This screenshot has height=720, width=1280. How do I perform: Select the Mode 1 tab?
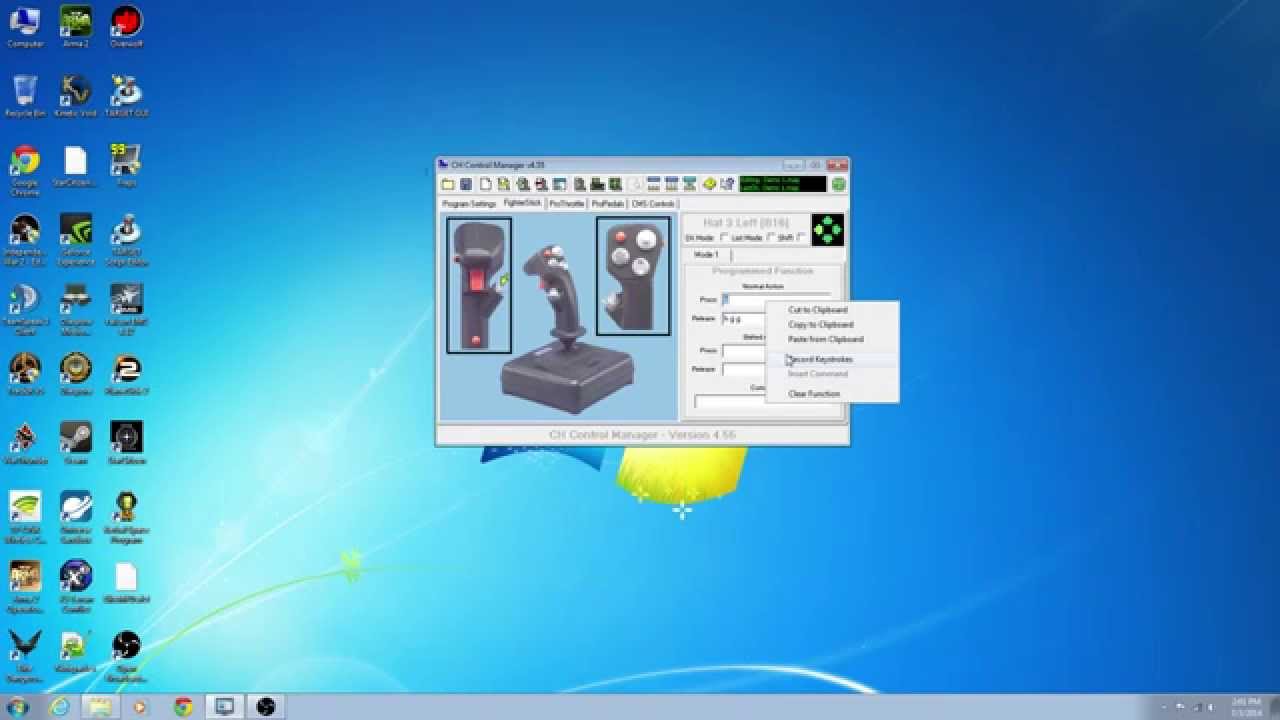(x=706, y=255)
